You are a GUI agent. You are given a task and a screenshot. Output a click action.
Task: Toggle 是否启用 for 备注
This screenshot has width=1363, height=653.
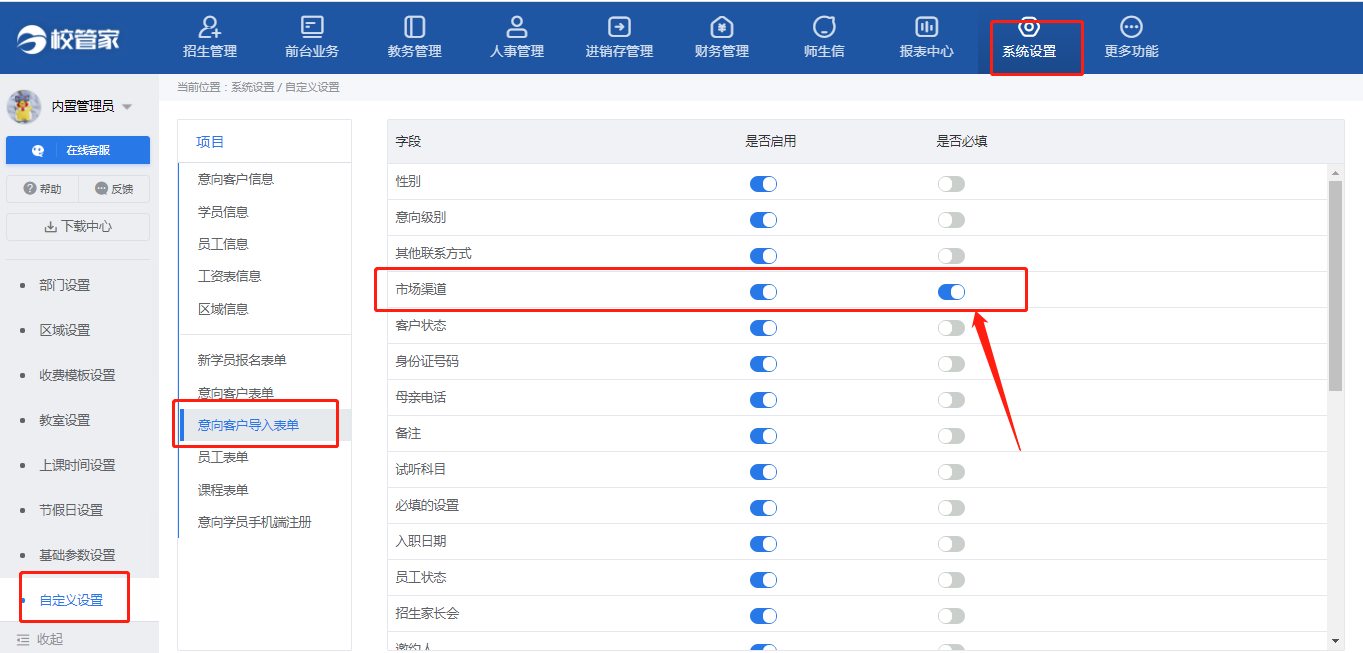763,436
